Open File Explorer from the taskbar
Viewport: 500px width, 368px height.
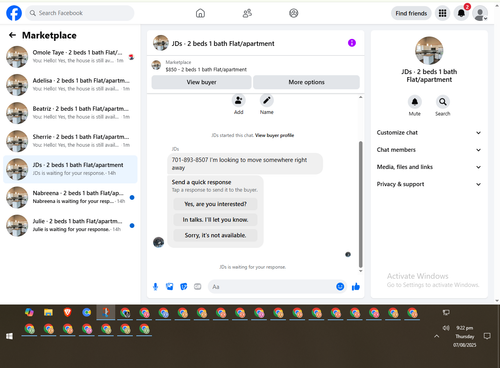point(48,312)
